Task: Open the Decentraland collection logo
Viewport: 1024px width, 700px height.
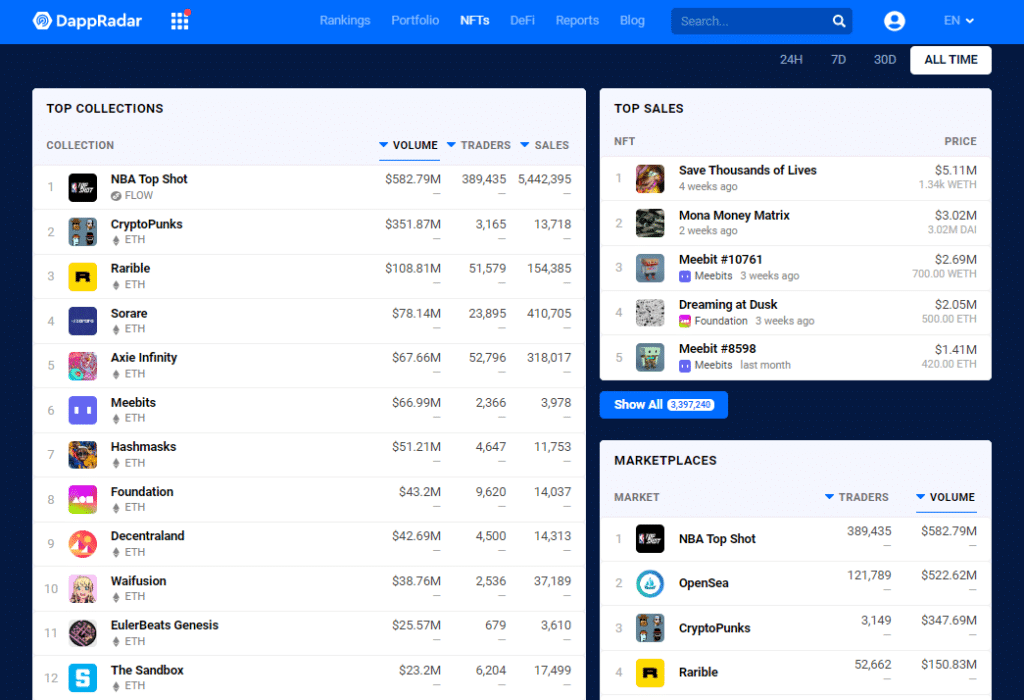Action: (83, 544)
